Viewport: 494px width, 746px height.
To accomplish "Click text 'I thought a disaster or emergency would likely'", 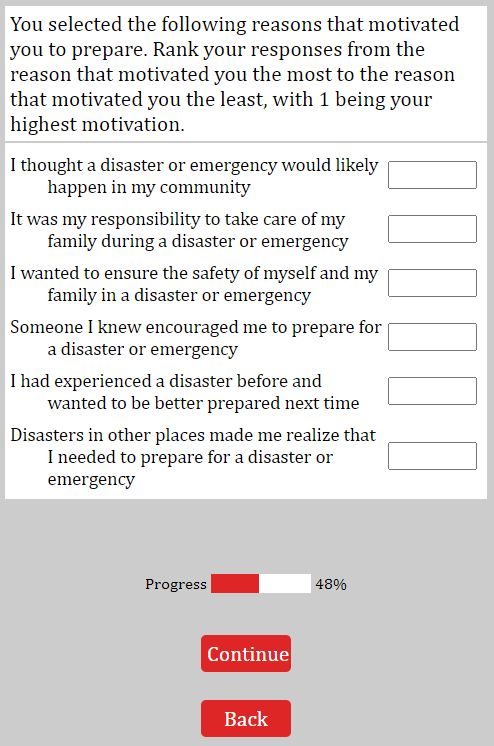I will [x=194, y=165].
